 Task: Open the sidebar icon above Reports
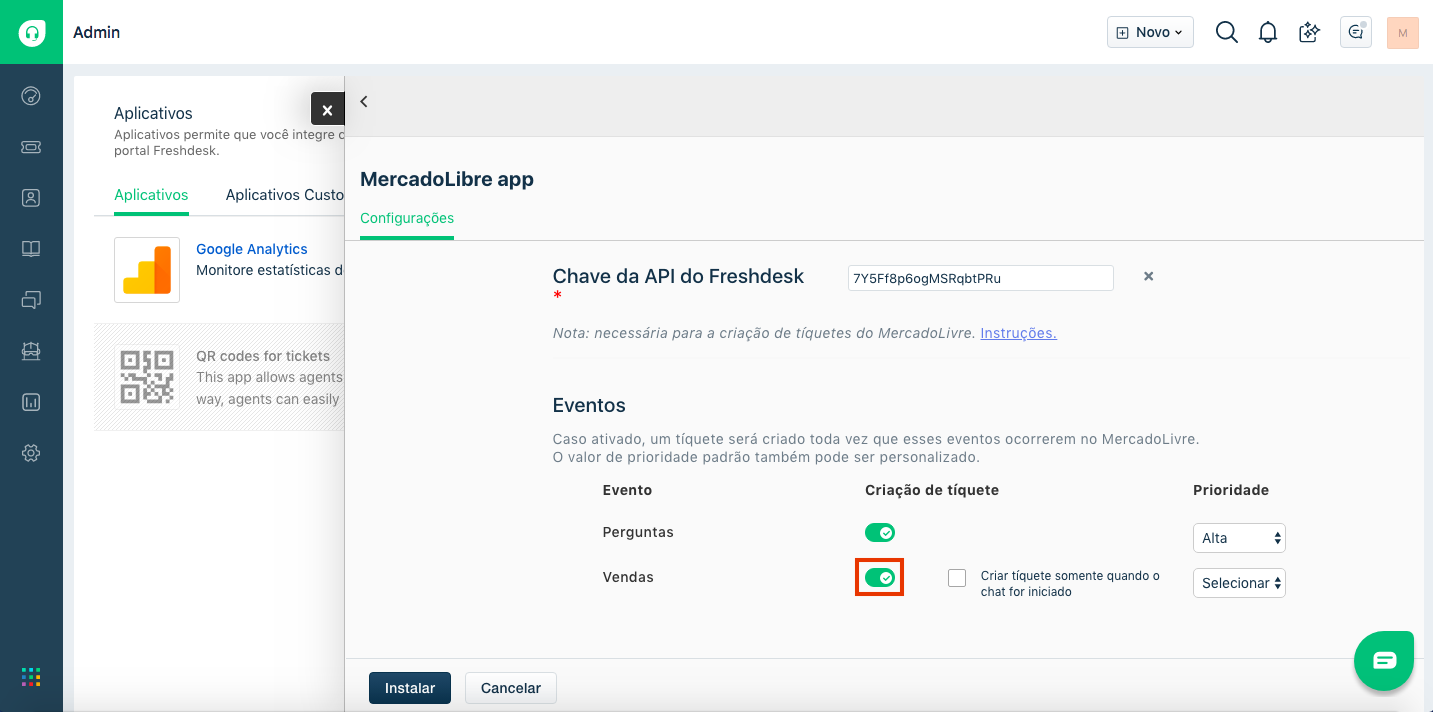pyautogui.click(x=31, y=351)
